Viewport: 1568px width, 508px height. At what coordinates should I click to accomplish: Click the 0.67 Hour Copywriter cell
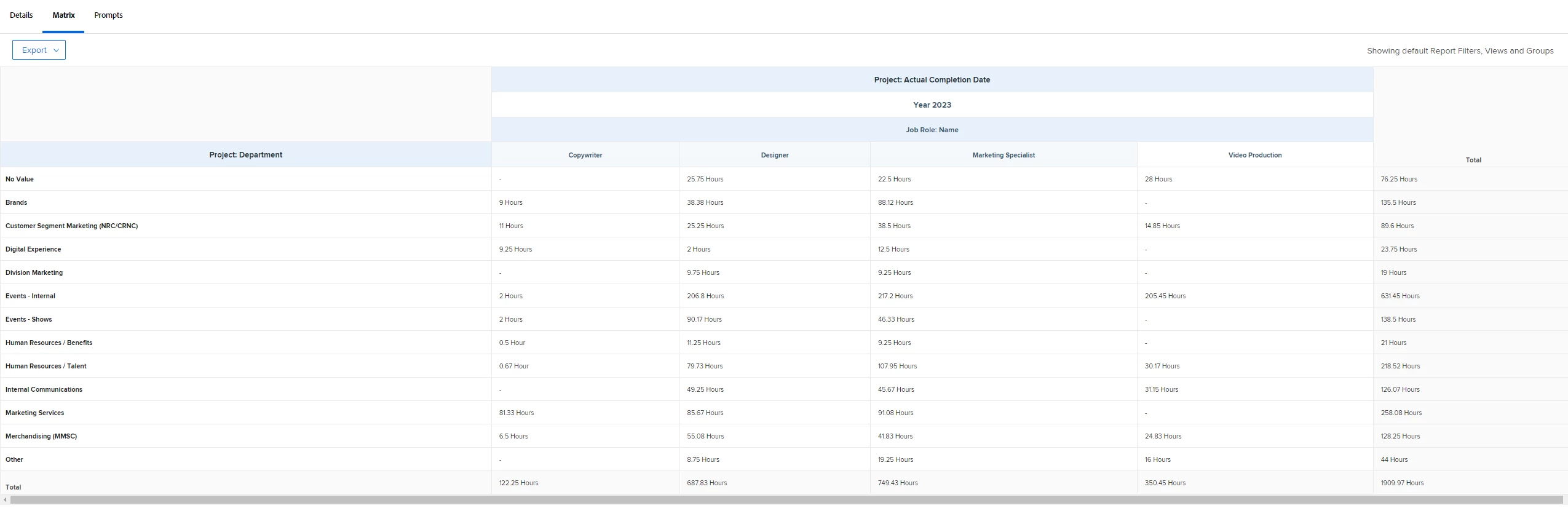(x=585, y=366)
